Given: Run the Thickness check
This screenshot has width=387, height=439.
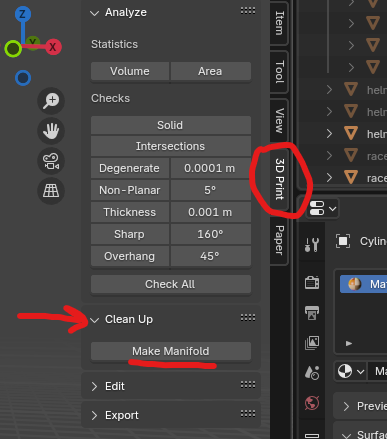Looking at the screenshot, I should tap(130, 212).
